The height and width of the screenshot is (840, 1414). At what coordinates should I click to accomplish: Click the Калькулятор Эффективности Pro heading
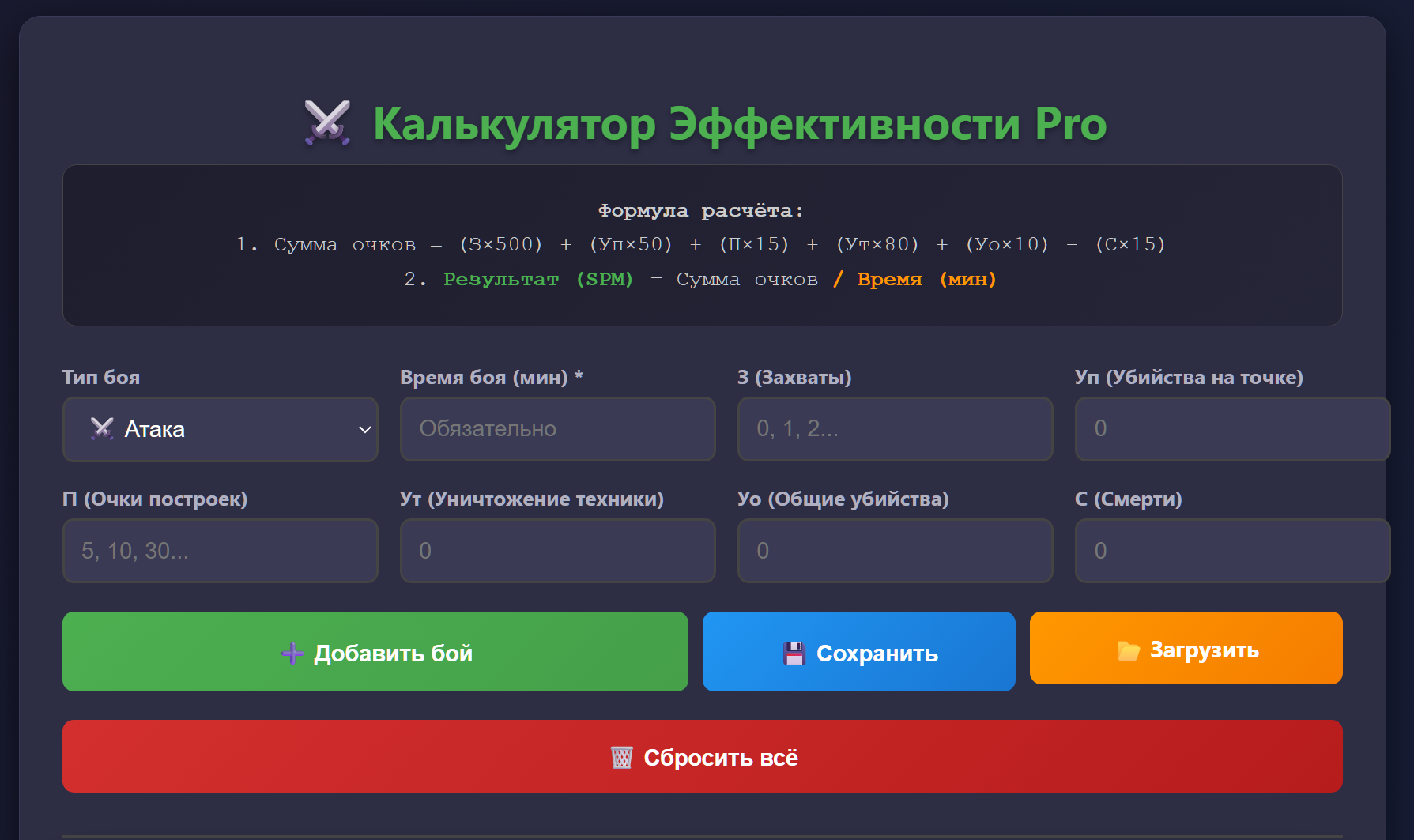tap(739, 124)
